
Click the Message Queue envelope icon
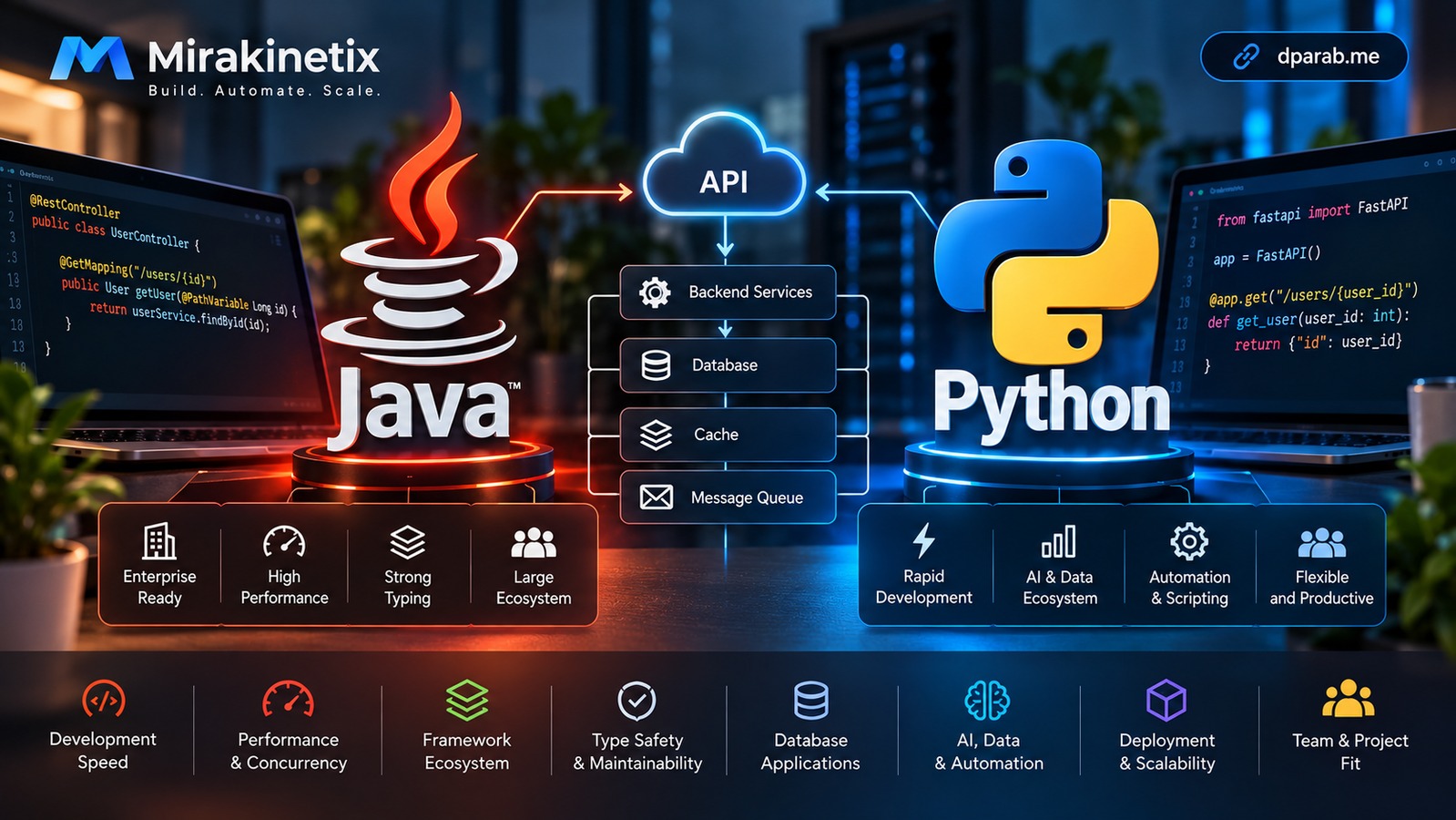tap(656, 497)
